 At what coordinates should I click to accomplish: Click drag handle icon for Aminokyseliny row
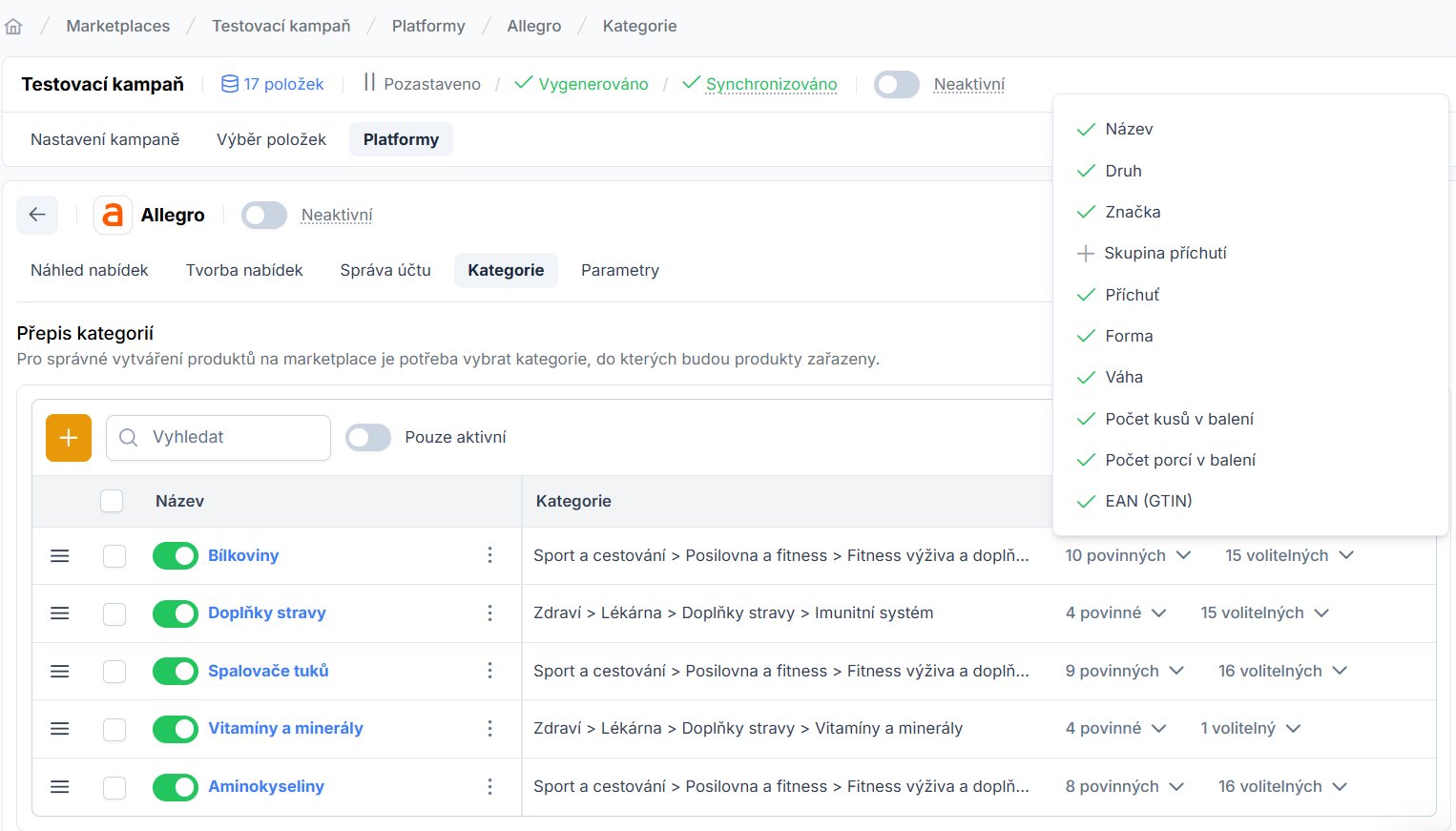coord(60,787)
